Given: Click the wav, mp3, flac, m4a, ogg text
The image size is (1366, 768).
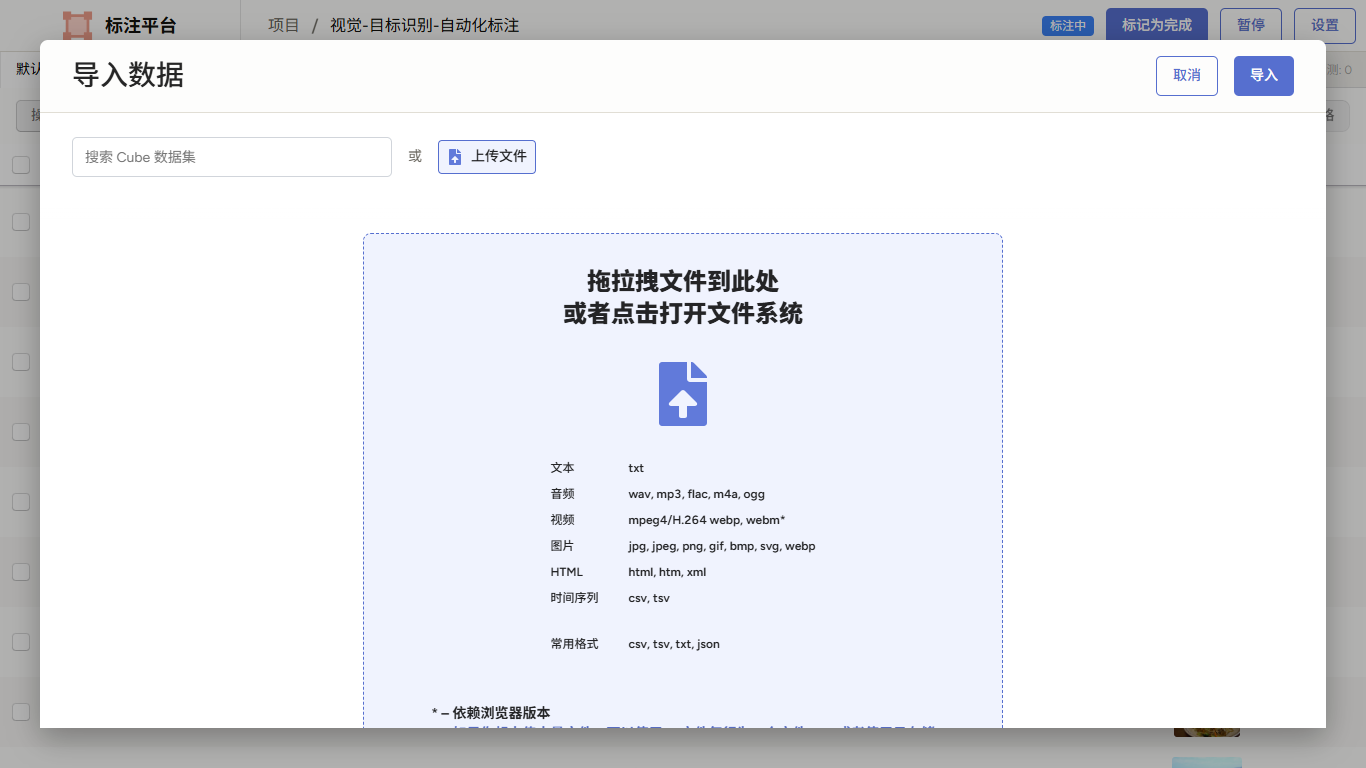Looking at the screenshot, I should click(697, 494).
